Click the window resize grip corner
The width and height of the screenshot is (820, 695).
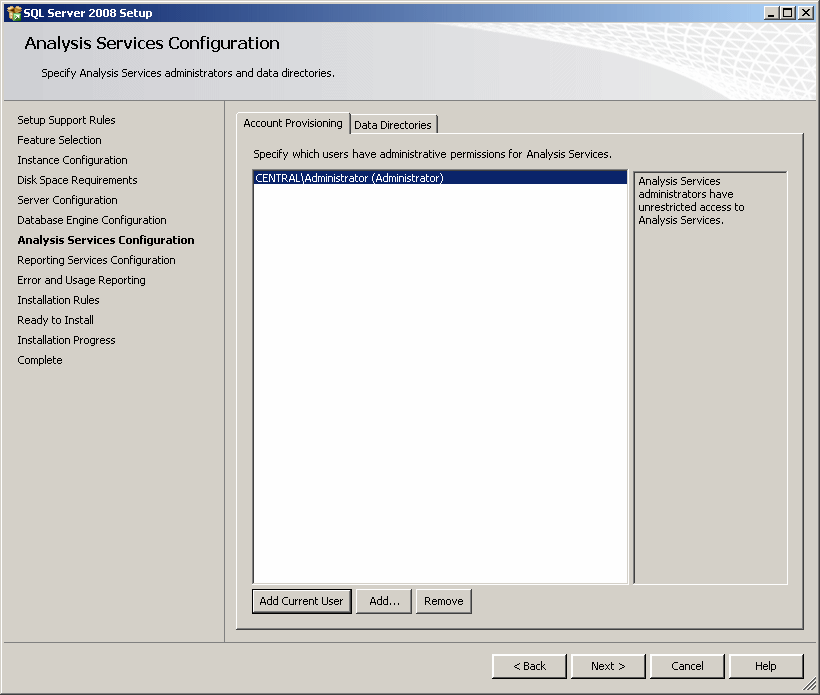[810, 685]
